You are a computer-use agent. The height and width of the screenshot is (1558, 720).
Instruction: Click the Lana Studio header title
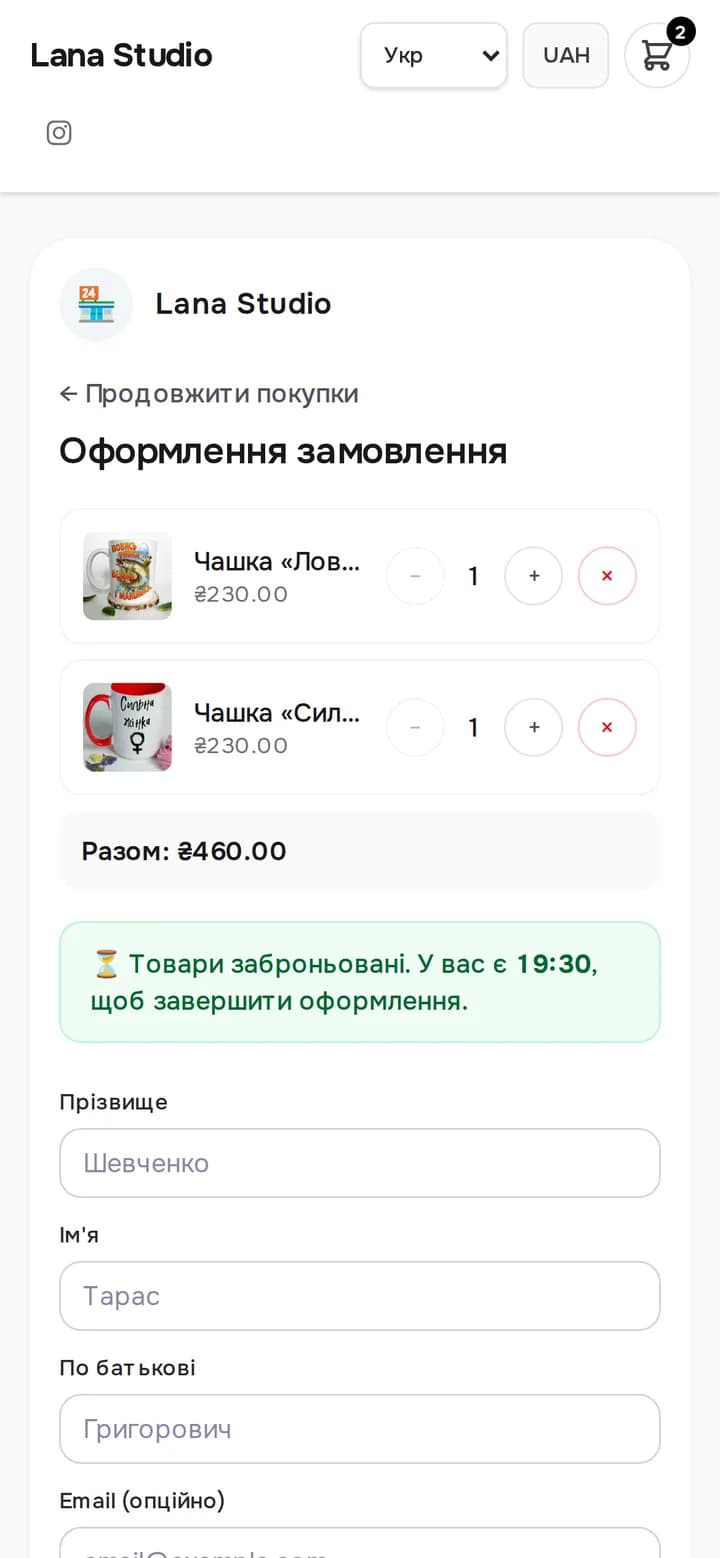pyautogui.click(x=121, y=55)
